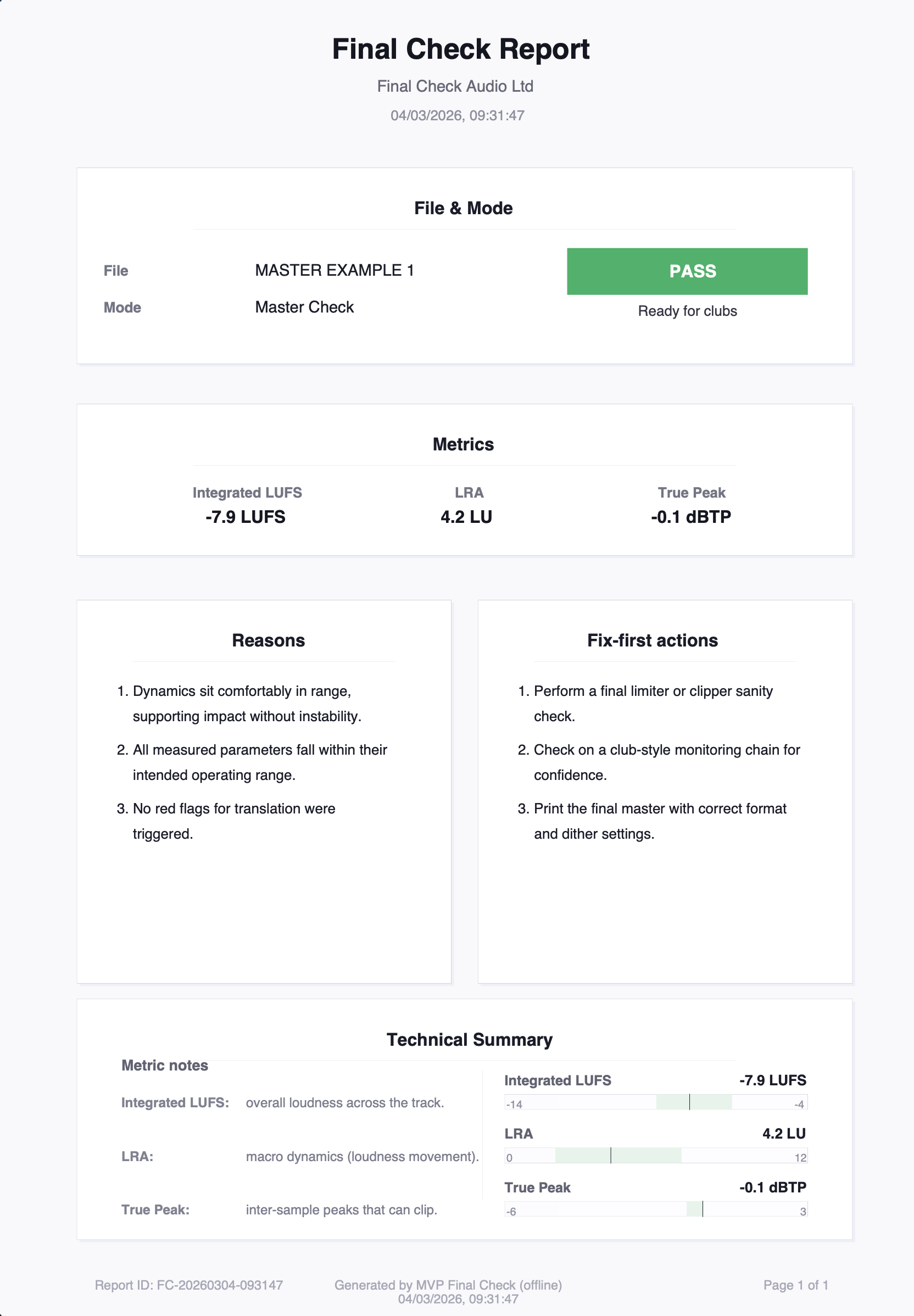914x1316 pixels.
Task: Click the Technical Summary heading
Action: [469, 1039]
